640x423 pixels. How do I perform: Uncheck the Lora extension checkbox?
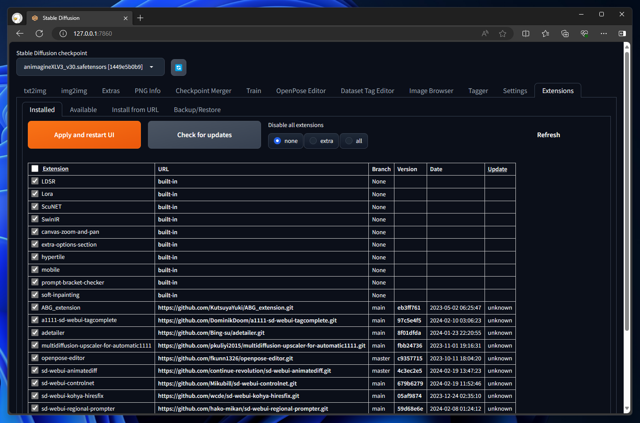tap(35, 194)
